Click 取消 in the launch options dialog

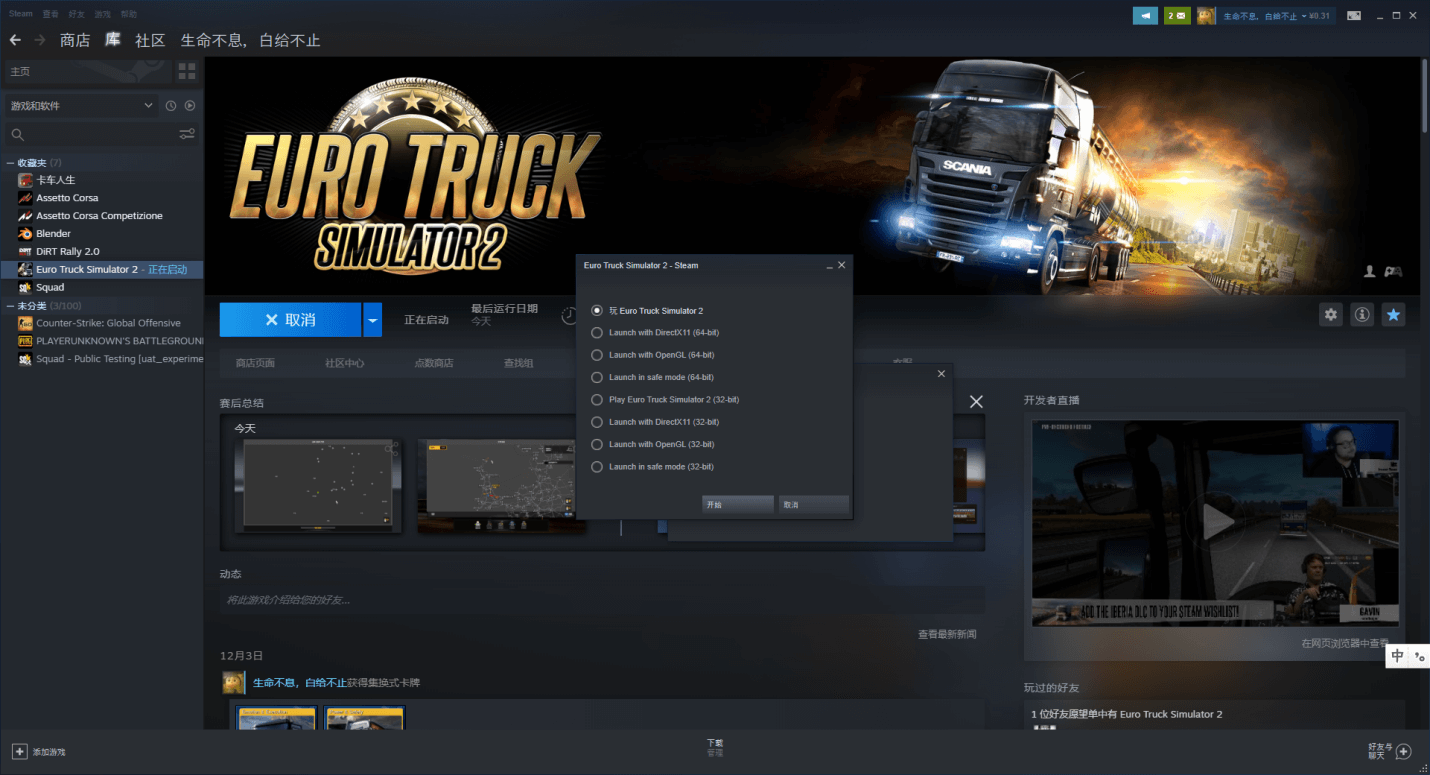[814, 505]
